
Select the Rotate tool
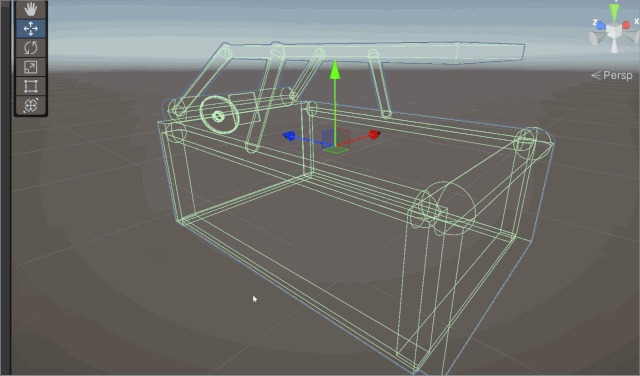[x=31, y=48]
